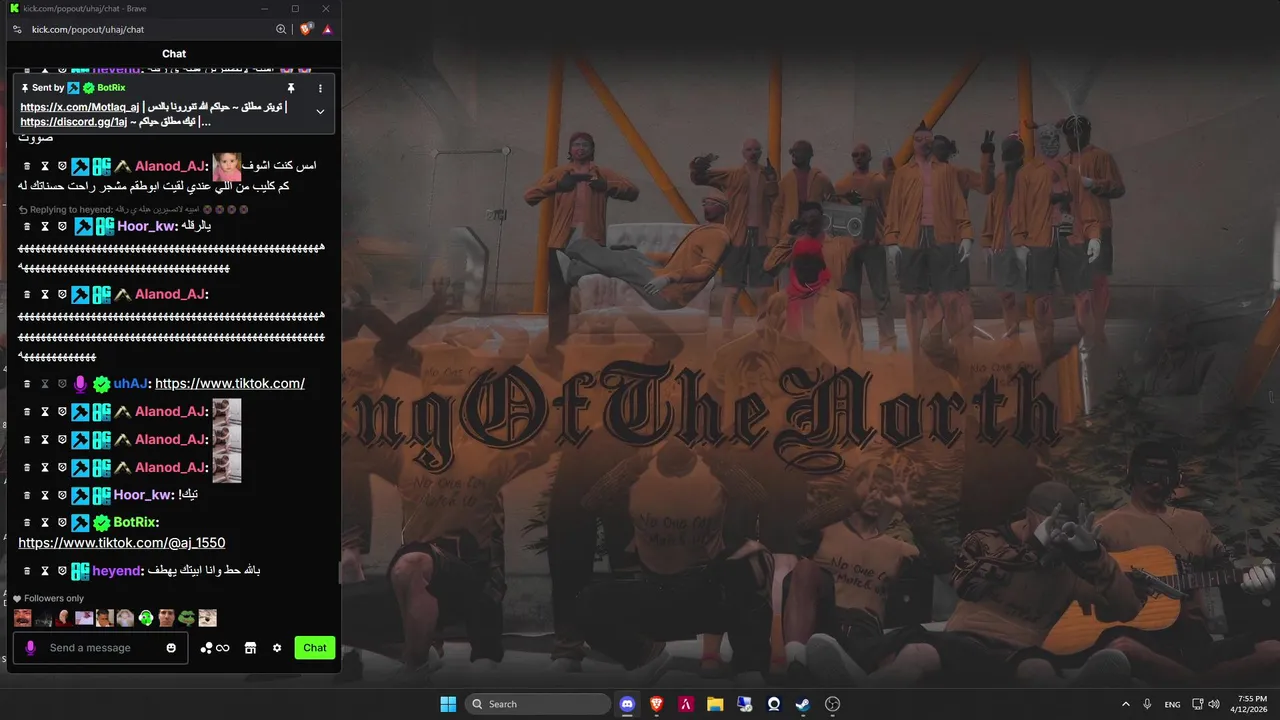Timeout Hoor_kw on the reply to heyend
The height and width of the screenshot is (720, 1280).
tap(44, 226)
